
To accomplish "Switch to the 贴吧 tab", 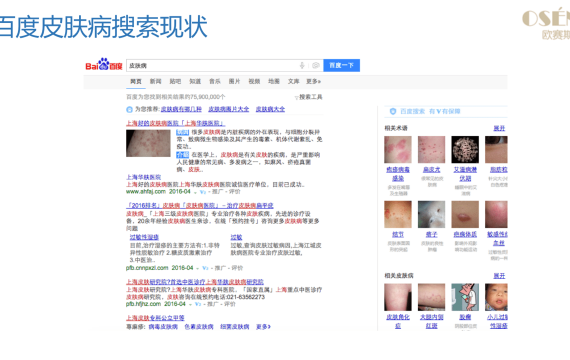I will click(175, 81).
